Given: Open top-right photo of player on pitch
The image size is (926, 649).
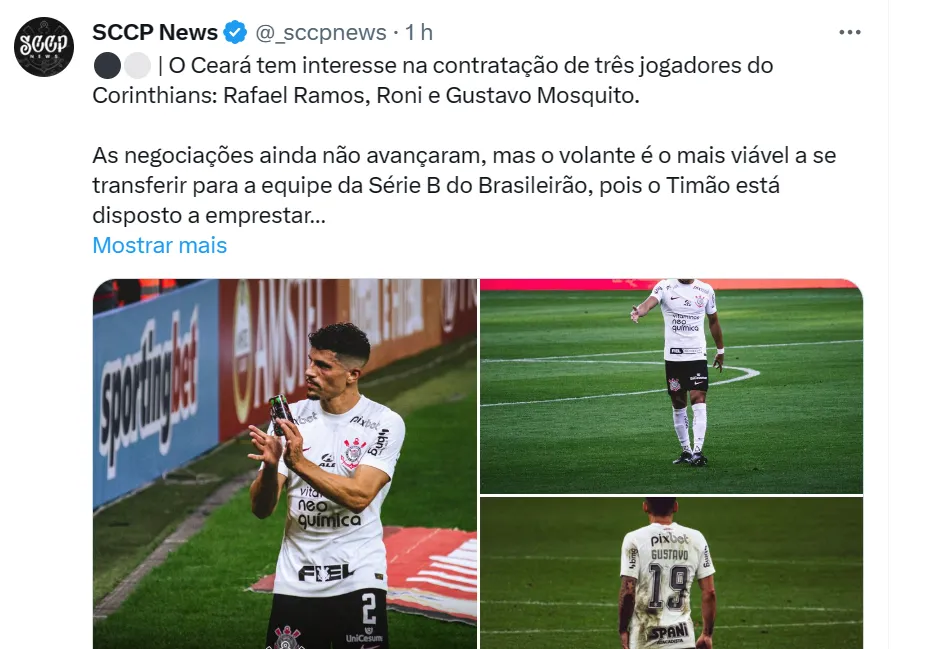Looking at the screenshot, I should pyautogui.click(x=671, y=386).
